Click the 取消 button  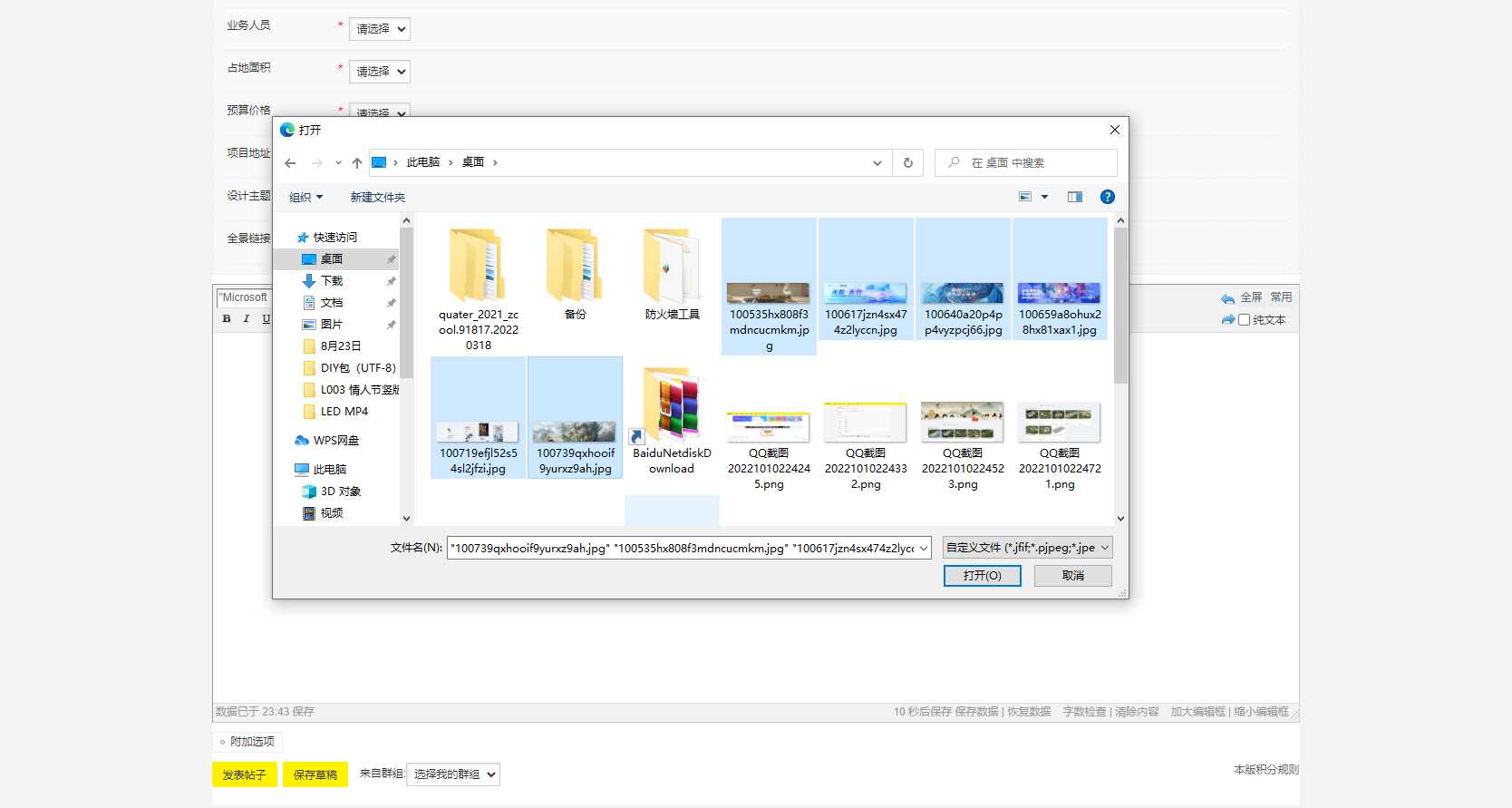(x=1073, y=576)
